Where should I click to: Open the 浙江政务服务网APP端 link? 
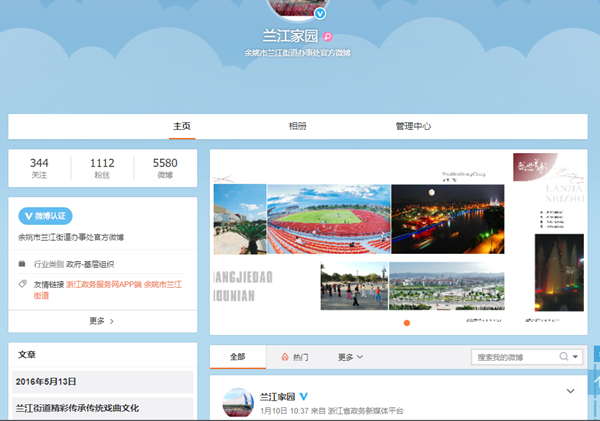[104, 284]
